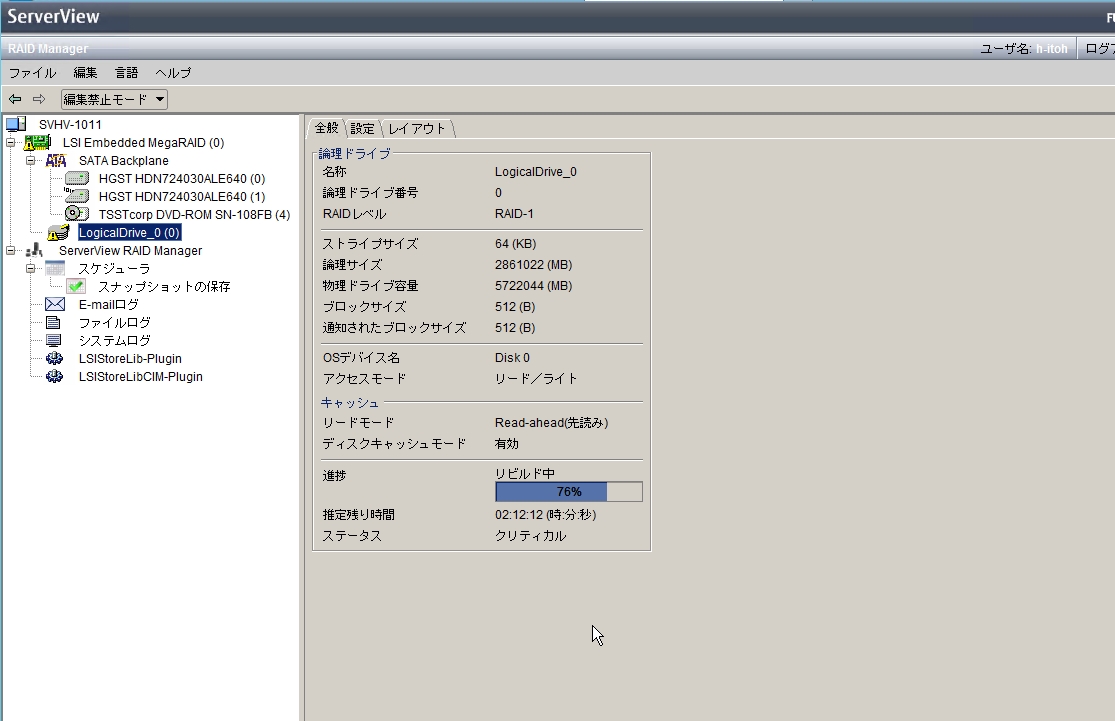The width and height of the screenshot is (1115, 721).
Task: Select SVHV-1011 in the tree
Action: point(70,124)
